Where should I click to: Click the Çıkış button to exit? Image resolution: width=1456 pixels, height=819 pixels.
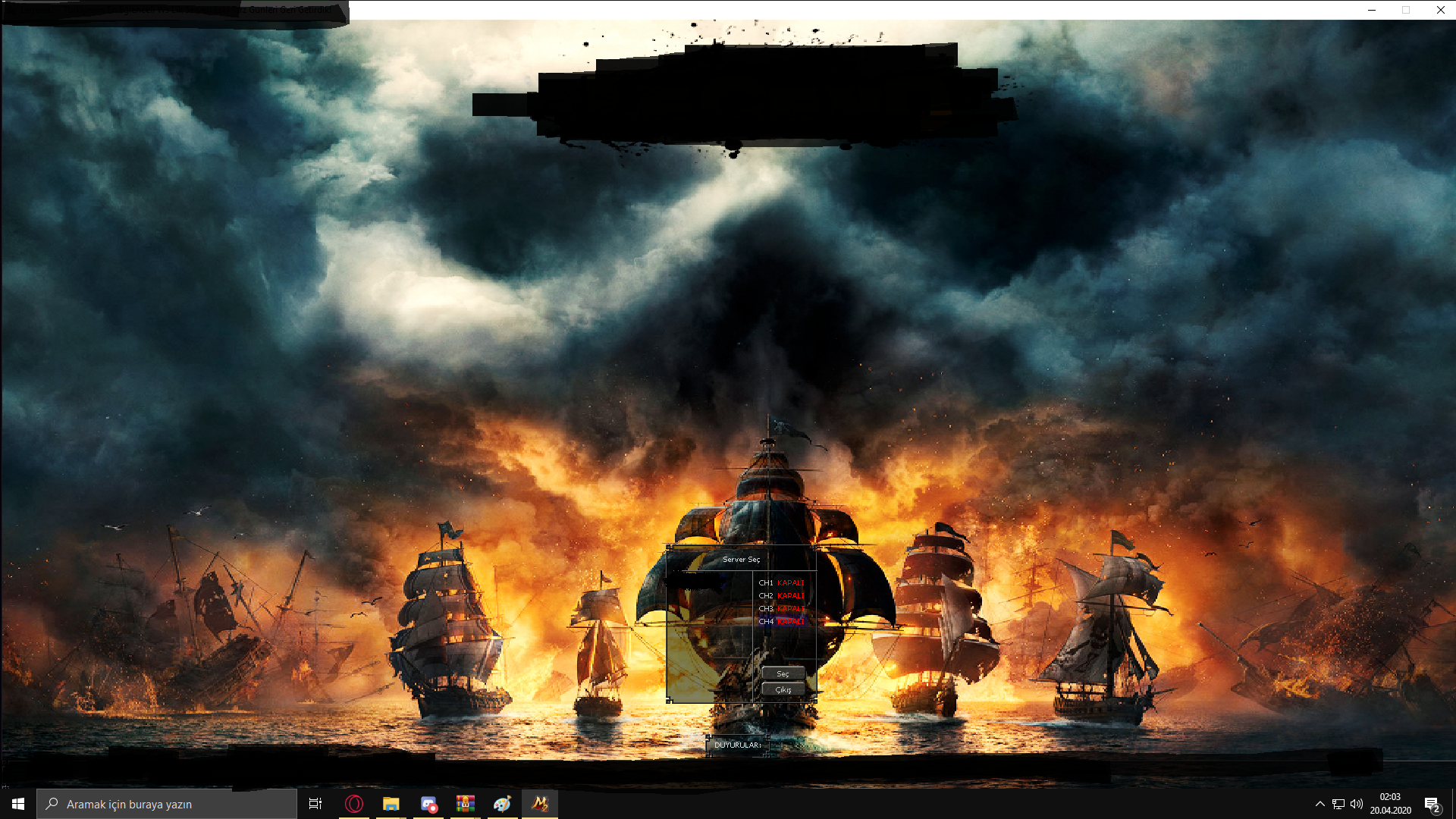coord(783,689)
